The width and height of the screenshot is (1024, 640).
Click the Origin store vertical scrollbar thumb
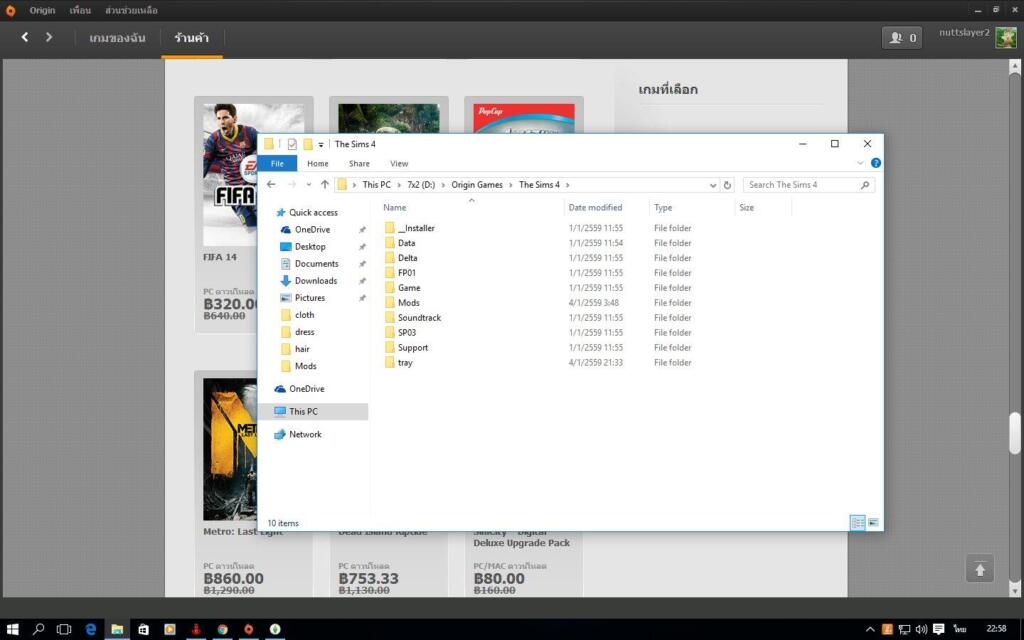pos(1014,433)
